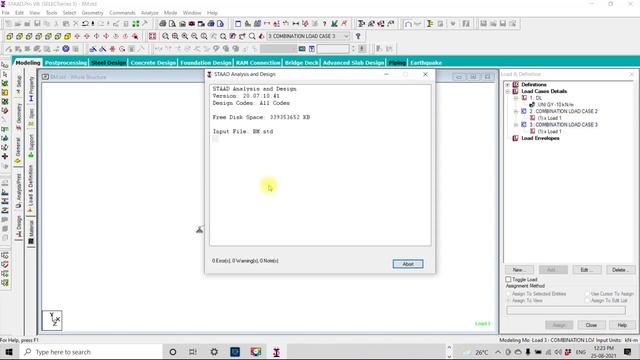Click the Load & Definition vertical sub-tab

pyautogui.click(x=31, y=188)
